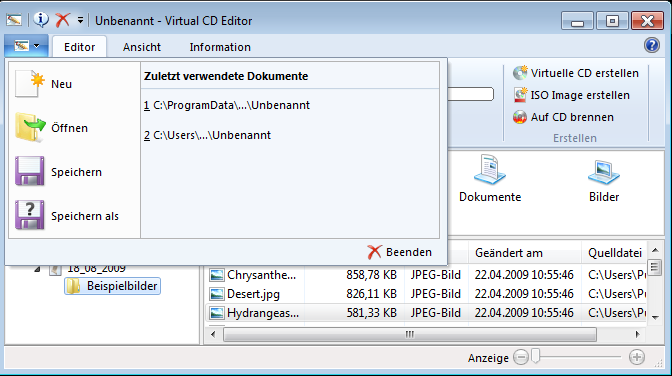The width and height of the screenshot is (672, 376).
Task: Click the Virtual CD Editor title bar icon
Action: 14,20
